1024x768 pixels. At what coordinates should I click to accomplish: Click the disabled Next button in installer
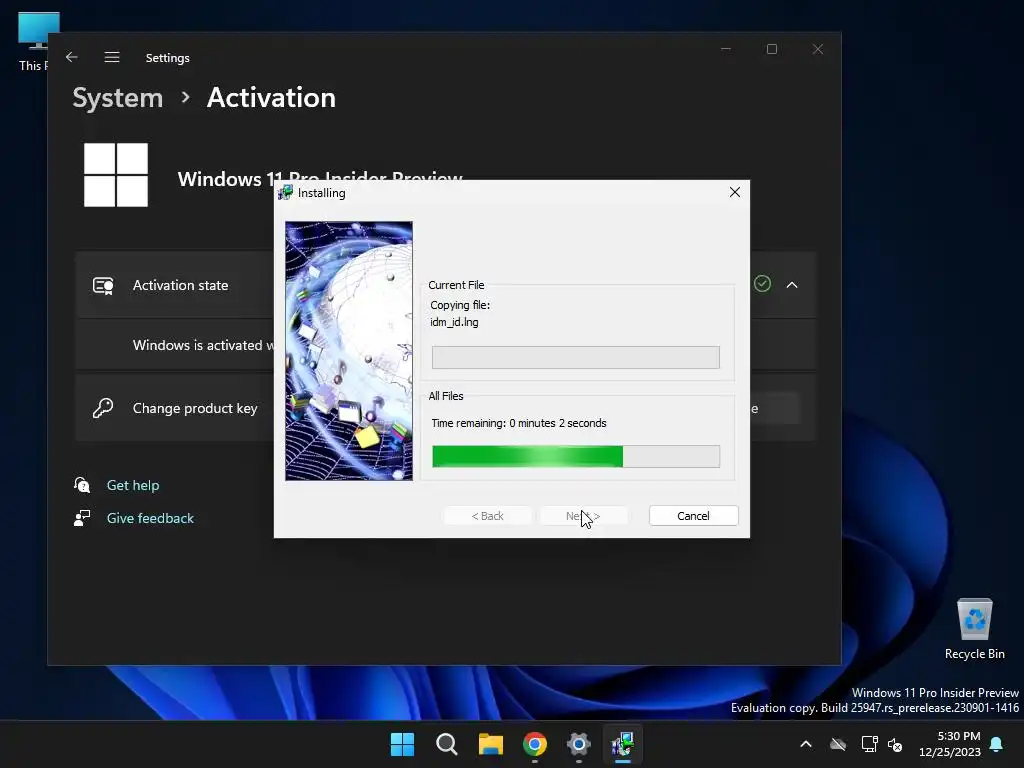[x=583, y=515]
